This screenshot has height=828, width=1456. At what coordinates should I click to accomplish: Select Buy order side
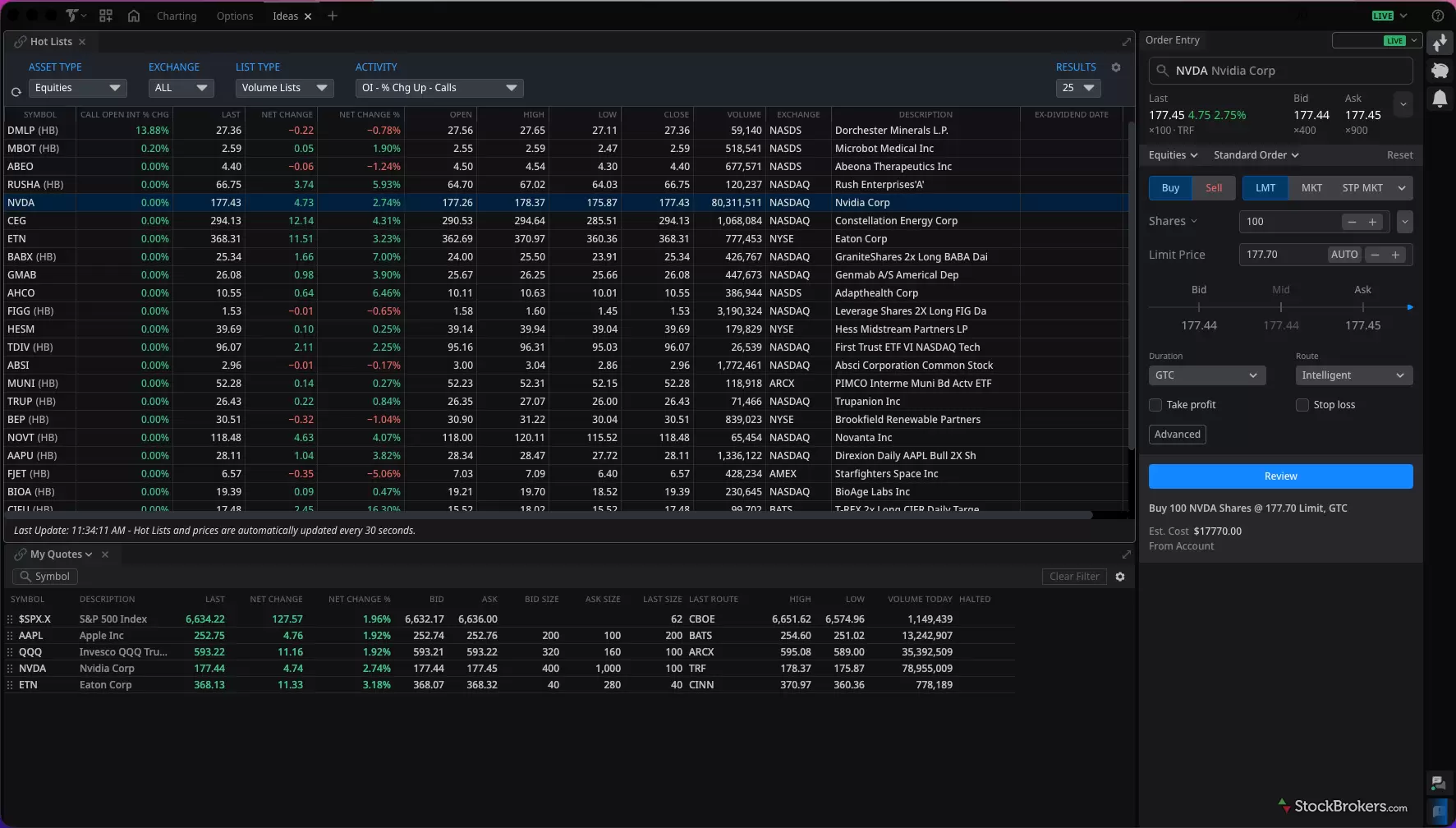point(1170,188)
